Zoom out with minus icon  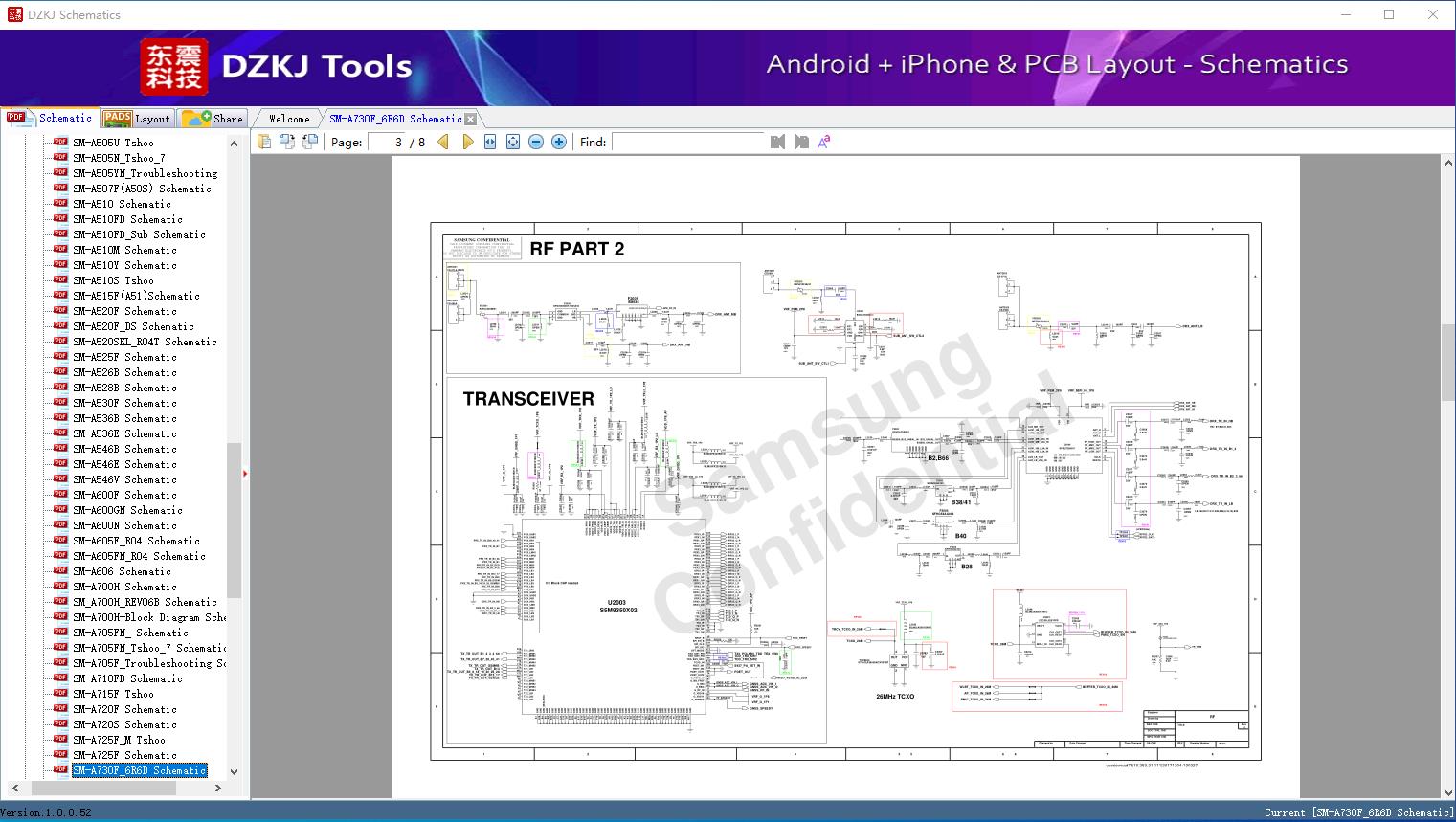click(536, 142)
